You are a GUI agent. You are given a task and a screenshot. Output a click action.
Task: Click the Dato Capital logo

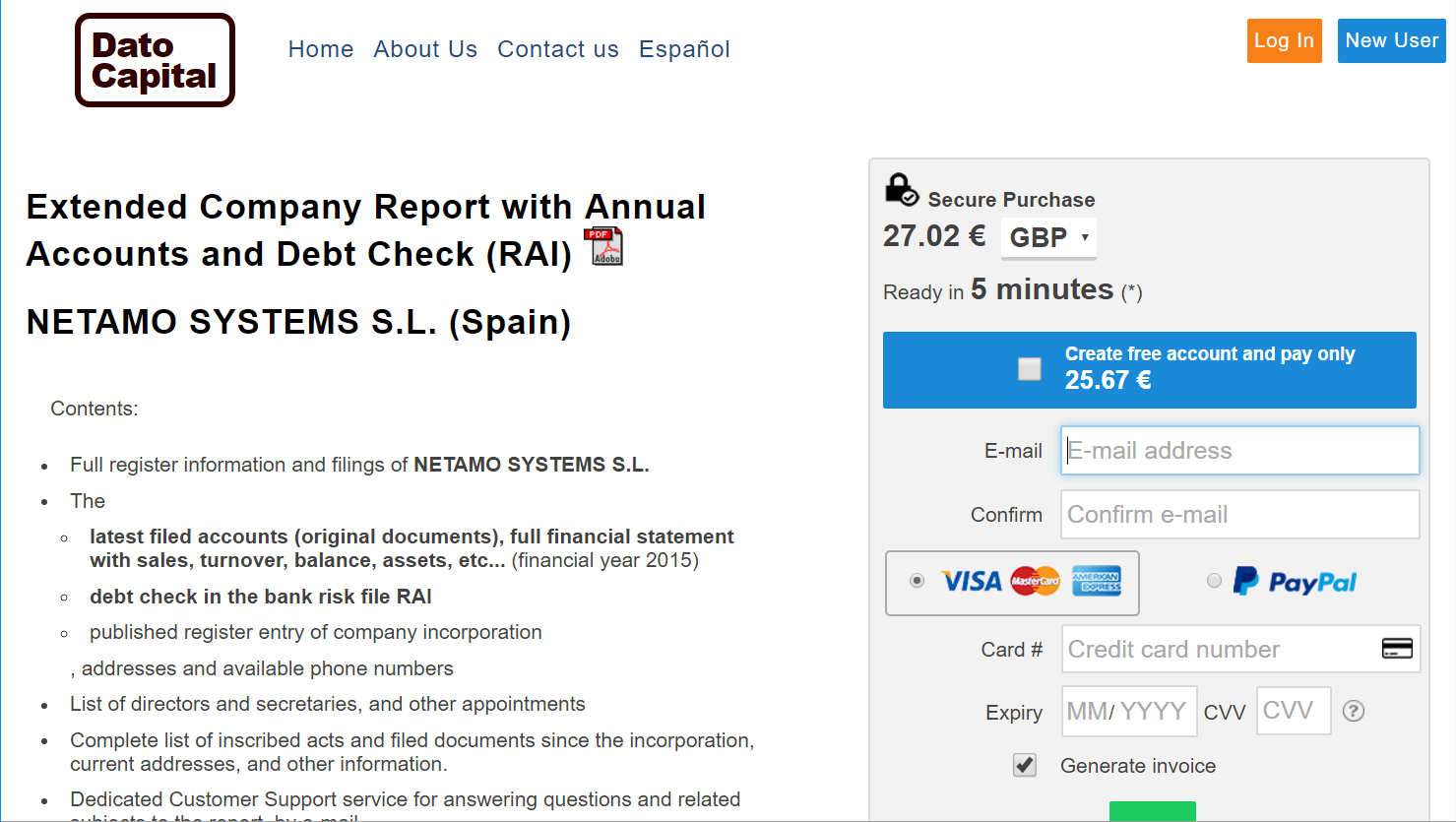pos(155,60)
